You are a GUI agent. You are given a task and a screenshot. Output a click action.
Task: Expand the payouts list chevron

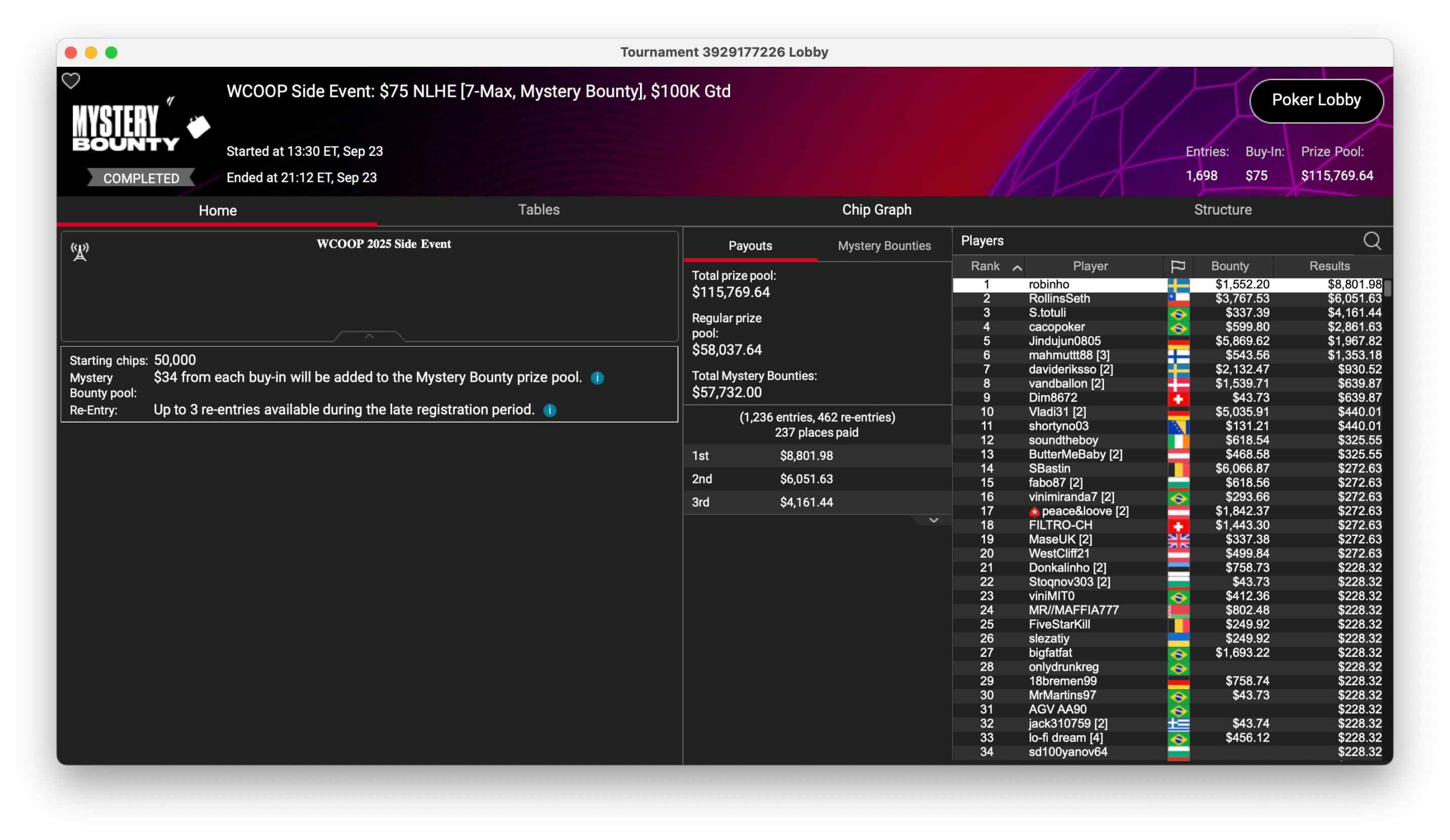933,520
